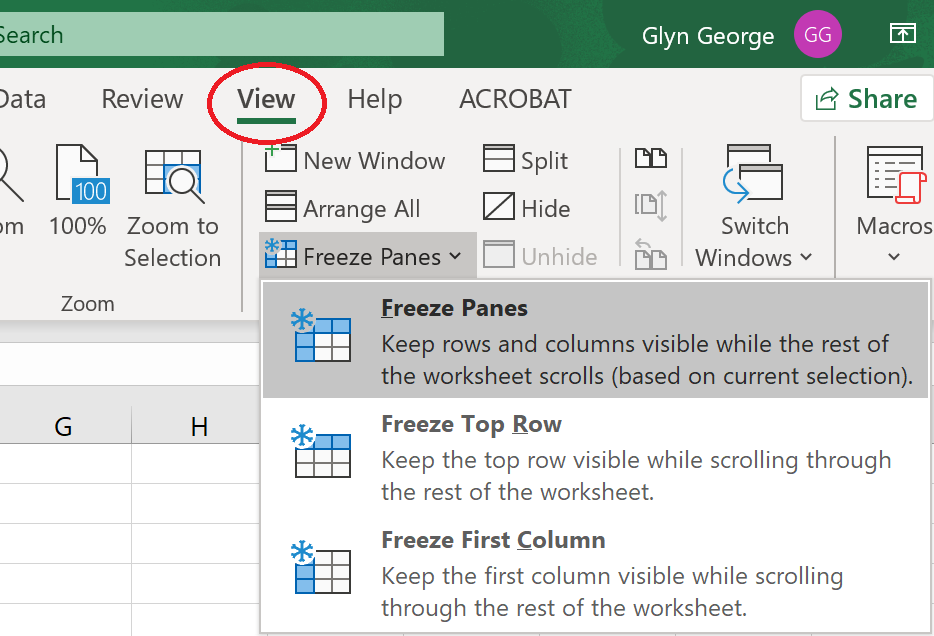Expand the Macros dropdown arrow
This screenshot has height=636, width=934.
893,257
